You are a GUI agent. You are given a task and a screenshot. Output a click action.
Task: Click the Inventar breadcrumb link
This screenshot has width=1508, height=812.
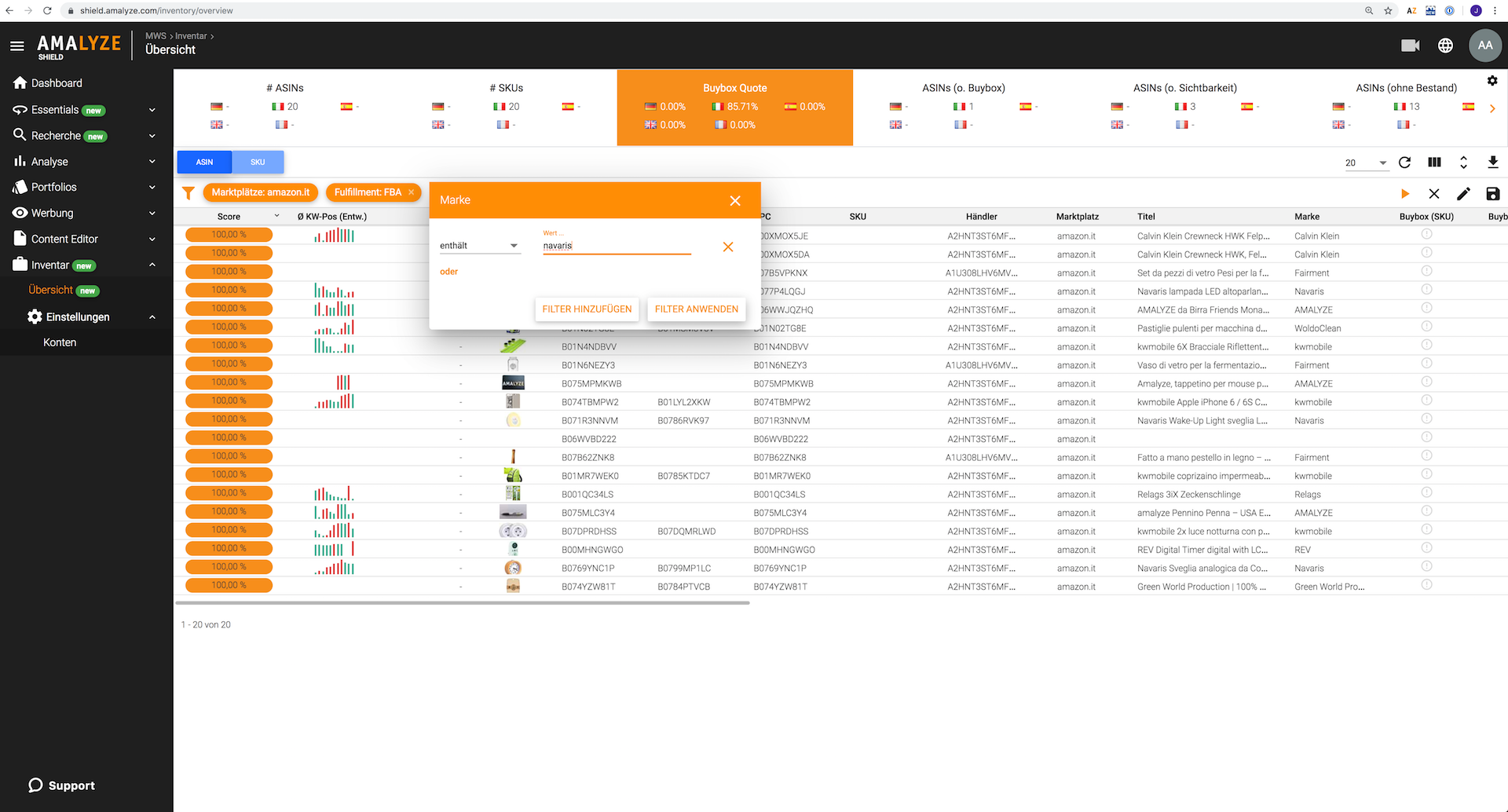(191, 36)
